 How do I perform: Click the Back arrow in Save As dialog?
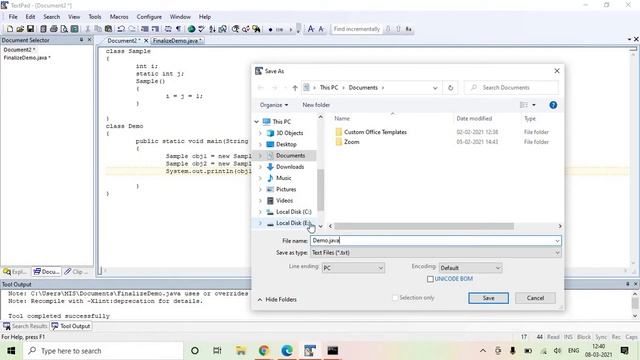[261, 88]
